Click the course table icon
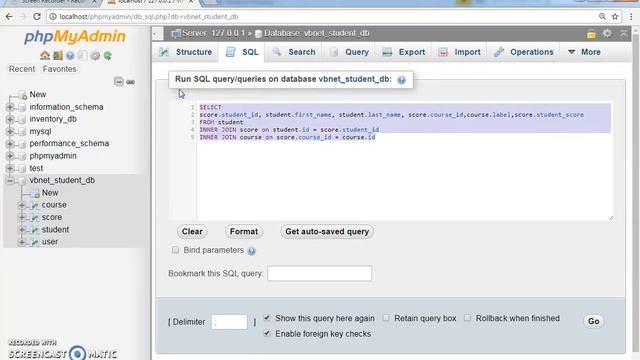Viewport: 640px width, 360px height. pyautogui.click(x=35, y=205)
